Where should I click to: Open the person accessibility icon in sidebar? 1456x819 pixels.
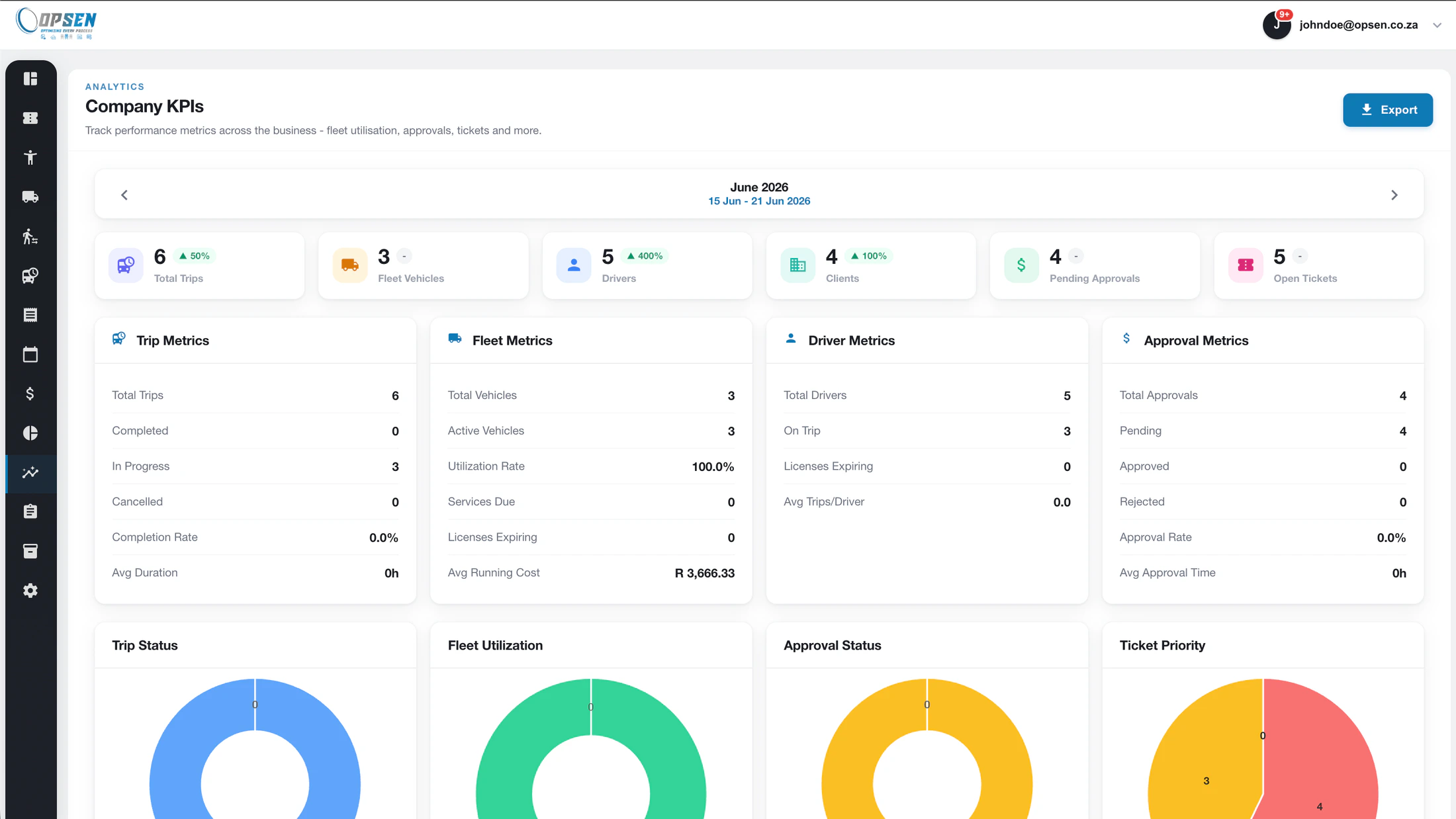(30, 157)
